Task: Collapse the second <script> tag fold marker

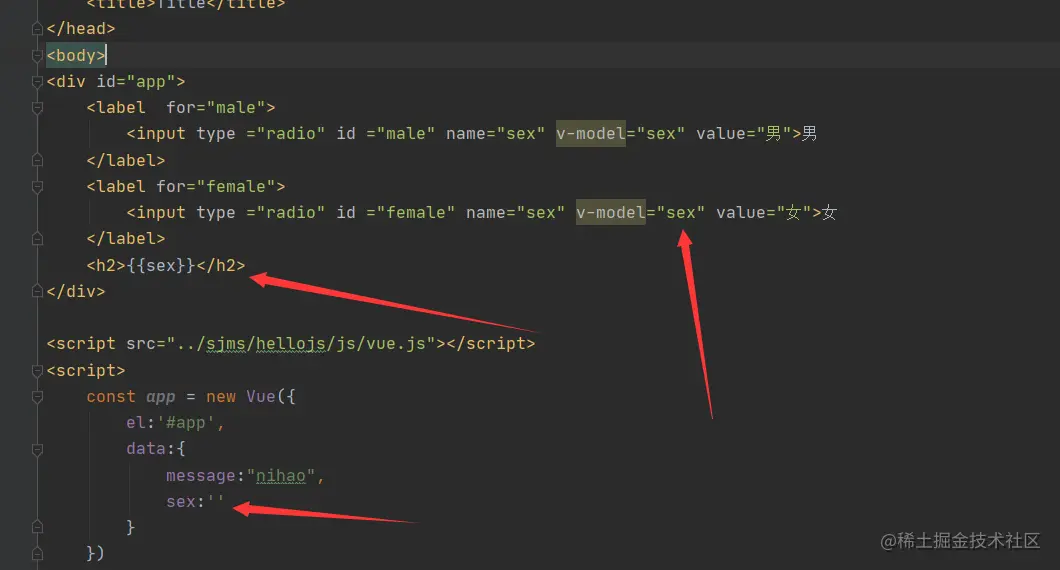Action: coord(38,371)
